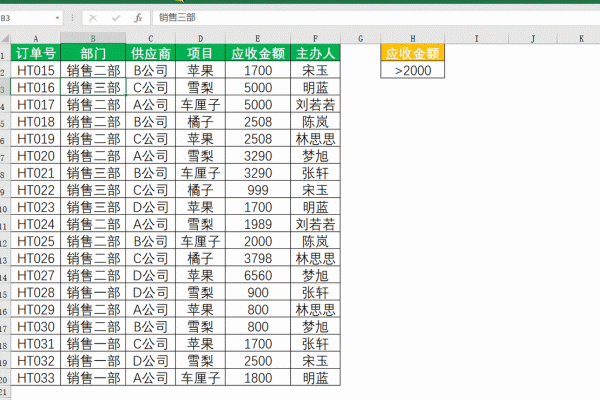This screenshot has height=400, width=600.
Task: Select column B header
Action: tap(93, 38)
